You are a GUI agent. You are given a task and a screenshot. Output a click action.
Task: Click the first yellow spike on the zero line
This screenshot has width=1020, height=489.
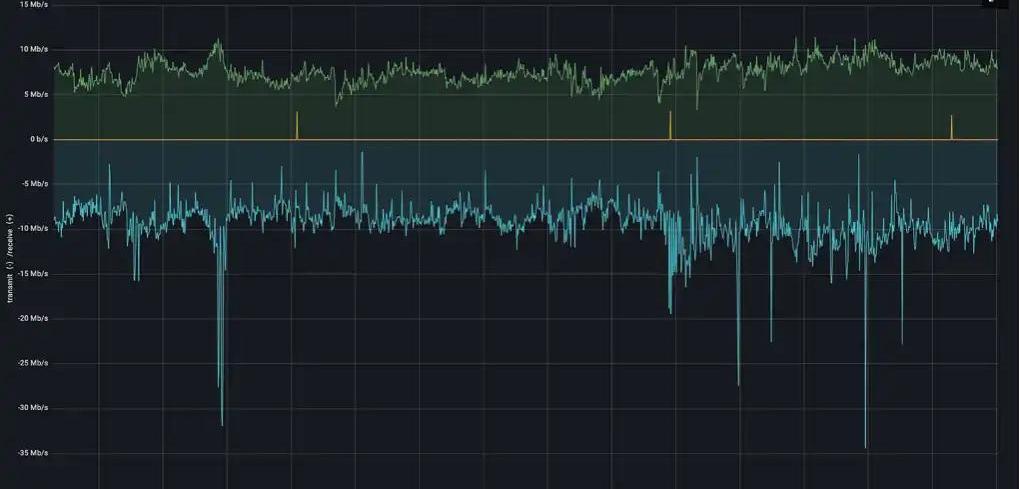[297, 125]
